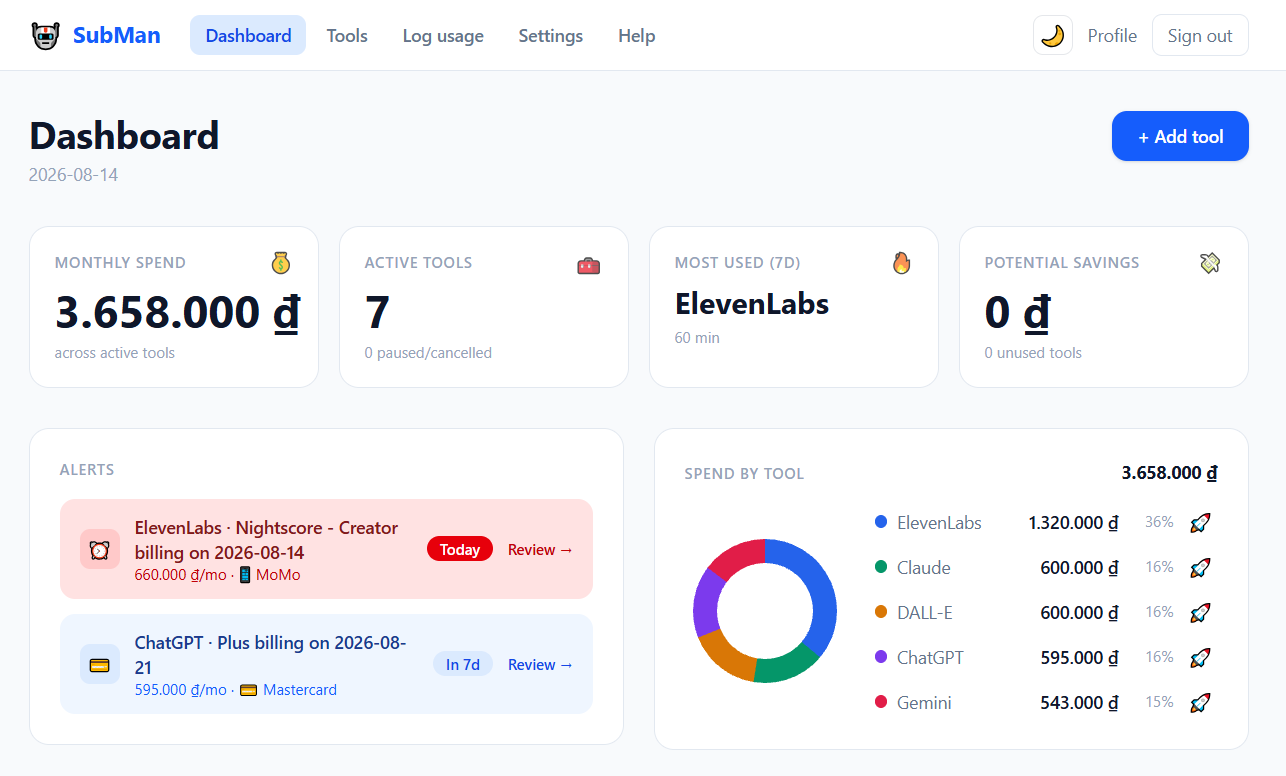
Task: Open the Log usage tab
Action: 443,36
